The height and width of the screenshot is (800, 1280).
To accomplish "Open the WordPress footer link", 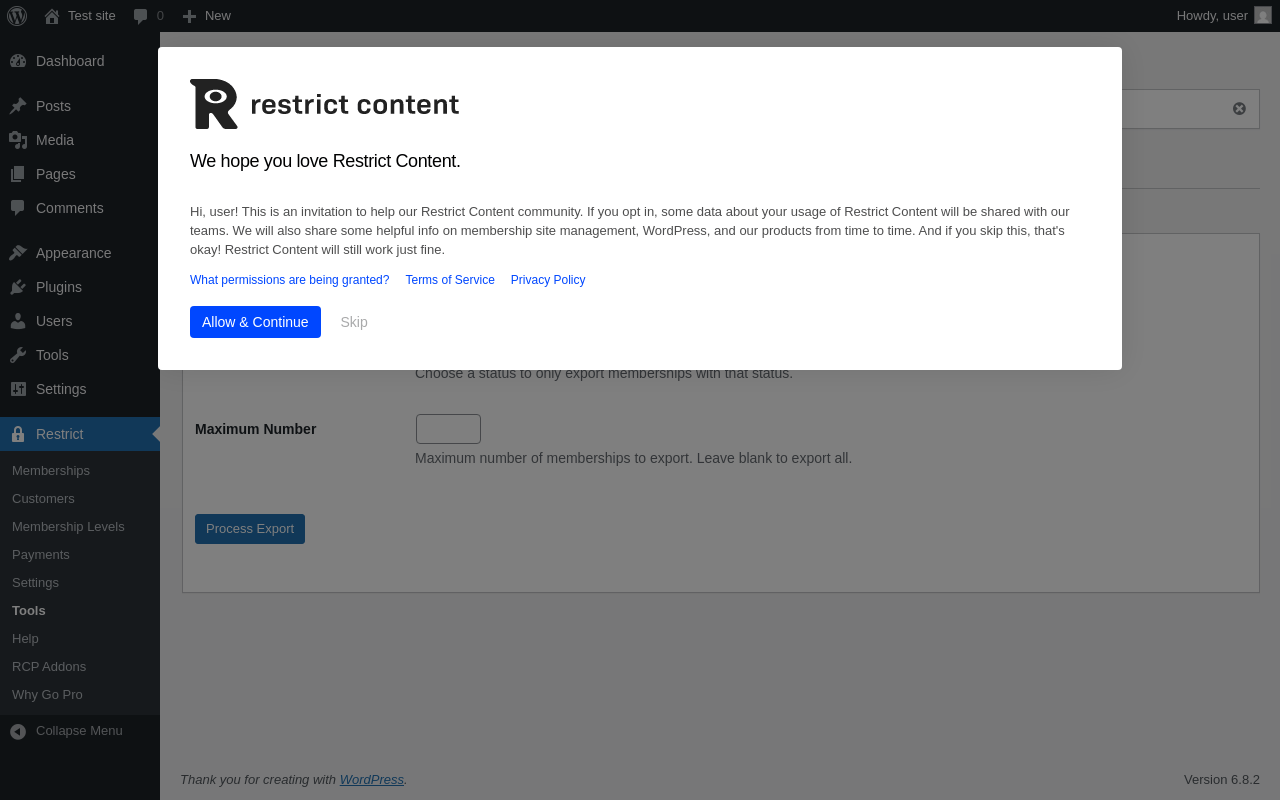I will pos(372,779).
